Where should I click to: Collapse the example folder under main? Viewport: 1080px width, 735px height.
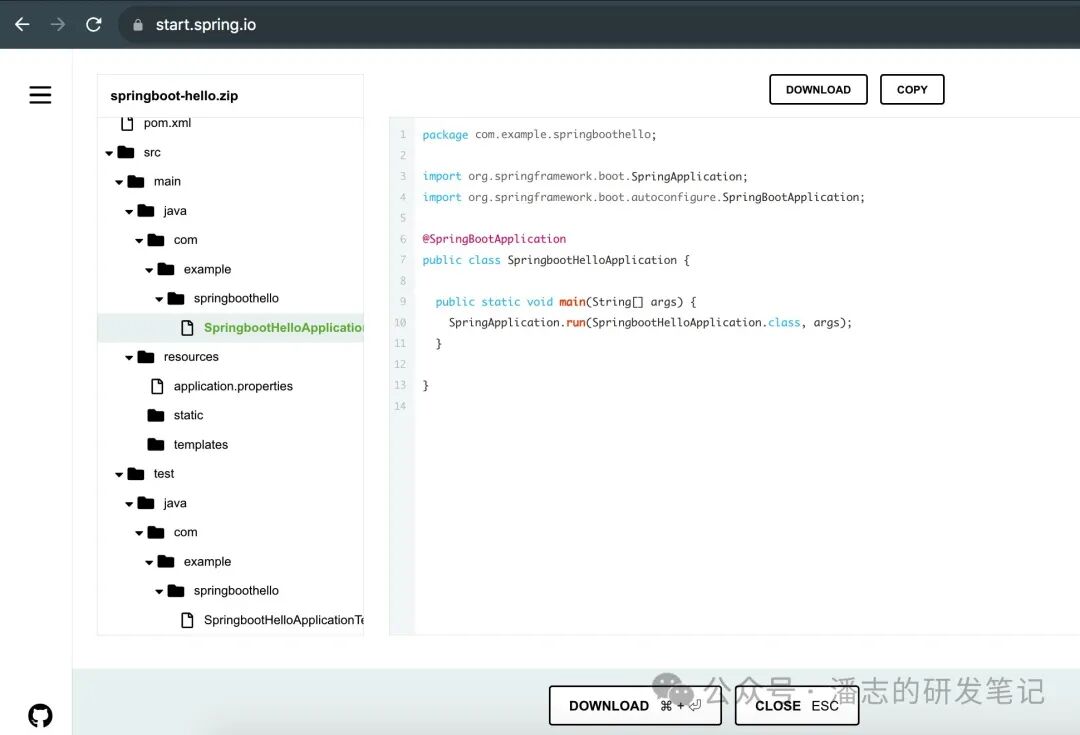pyautogui.click(x=149, y=270)
